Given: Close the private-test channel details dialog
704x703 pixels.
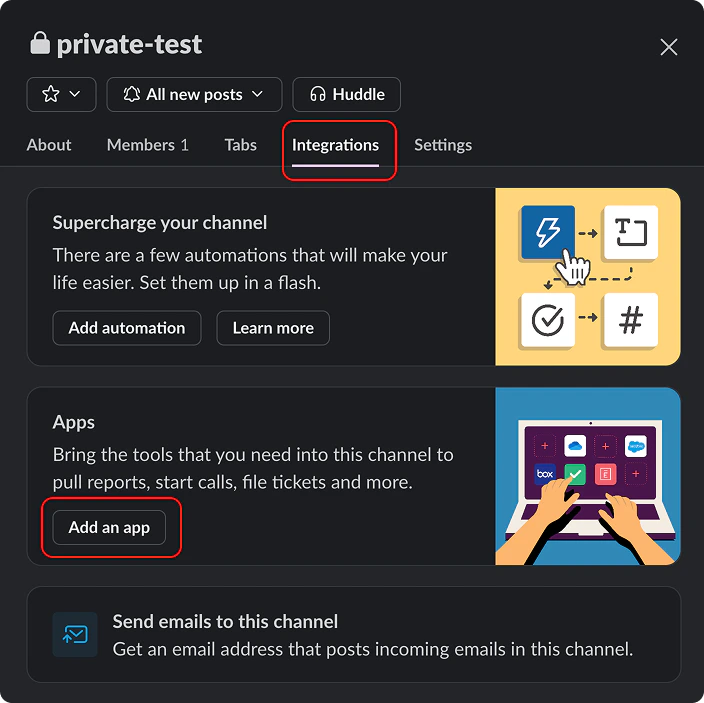Looking at the screenshot, I should (x=669, y=47).
